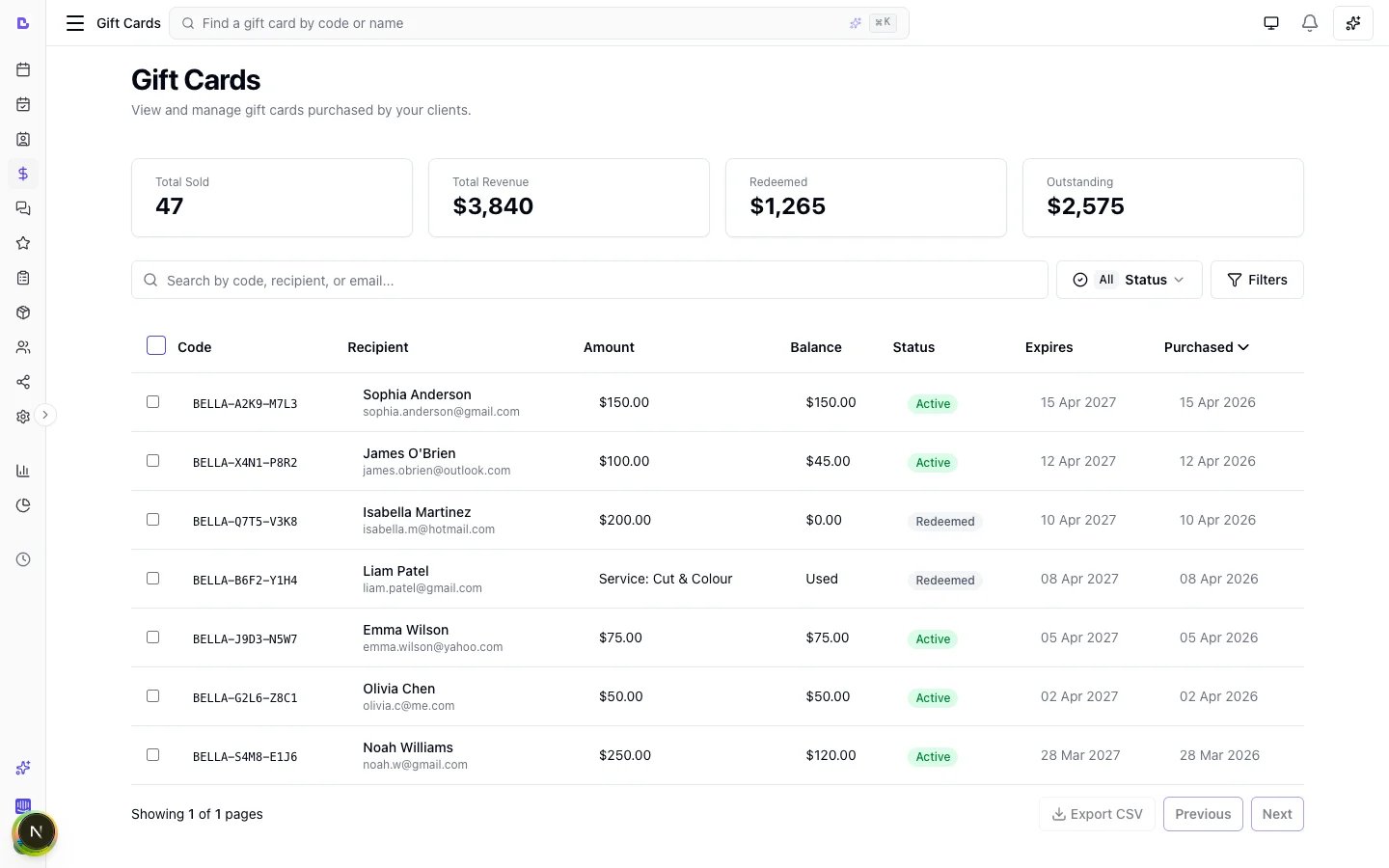This screenshot has width=1389, height=868.
Task: Click the sparkles icon at the sidebar bottom
Action: (23, 768)
